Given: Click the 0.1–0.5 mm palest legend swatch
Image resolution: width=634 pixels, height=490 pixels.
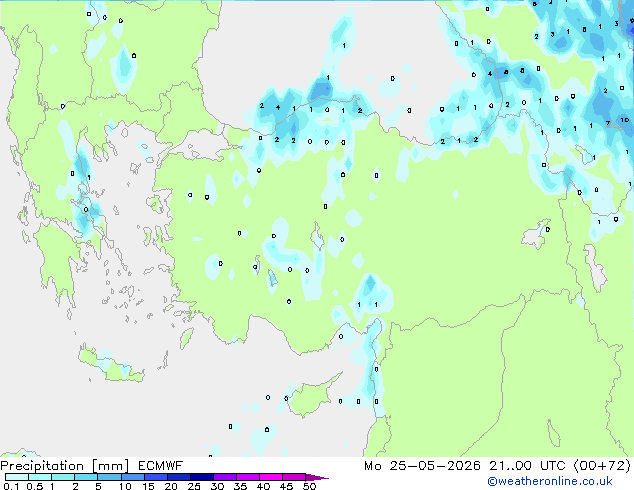Looking at the screenshot, I should click(17, 477).
